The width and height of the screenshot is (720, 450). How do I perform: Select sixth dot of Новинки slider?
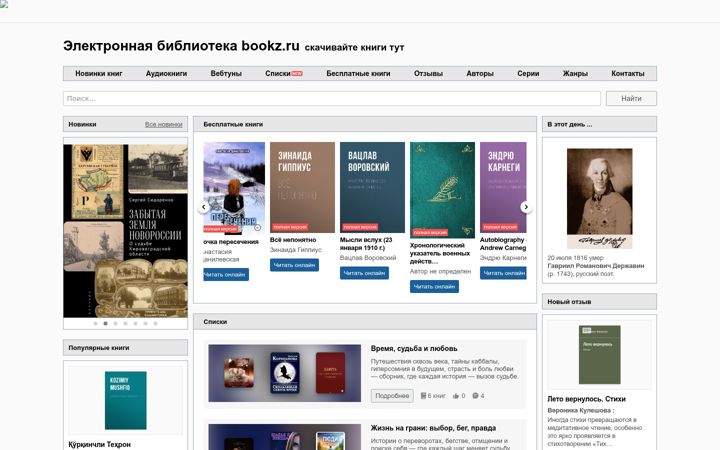(146, 323)
